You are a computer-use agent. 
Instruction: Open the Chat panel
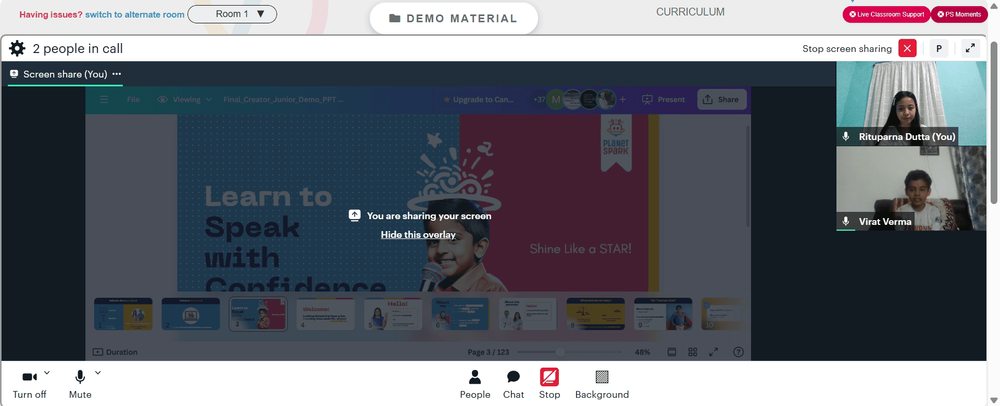[513, 384]
